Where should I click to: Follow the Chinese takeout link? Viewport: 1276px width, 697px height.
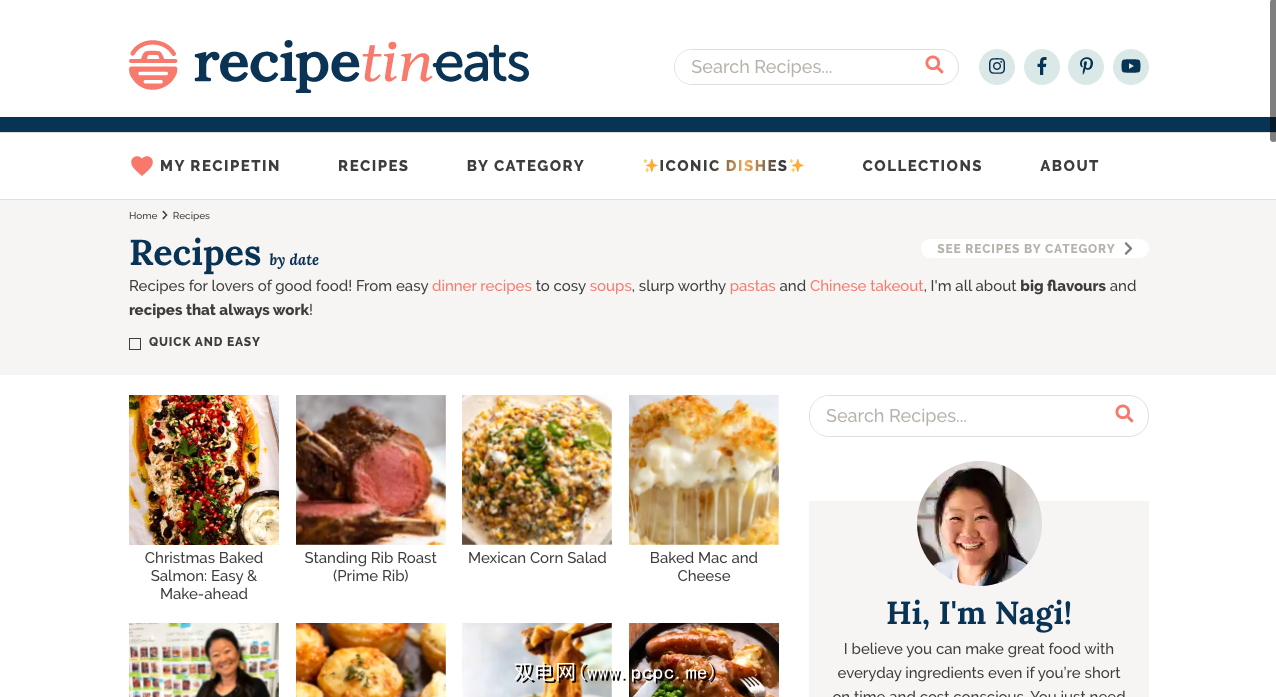[866, 286]
